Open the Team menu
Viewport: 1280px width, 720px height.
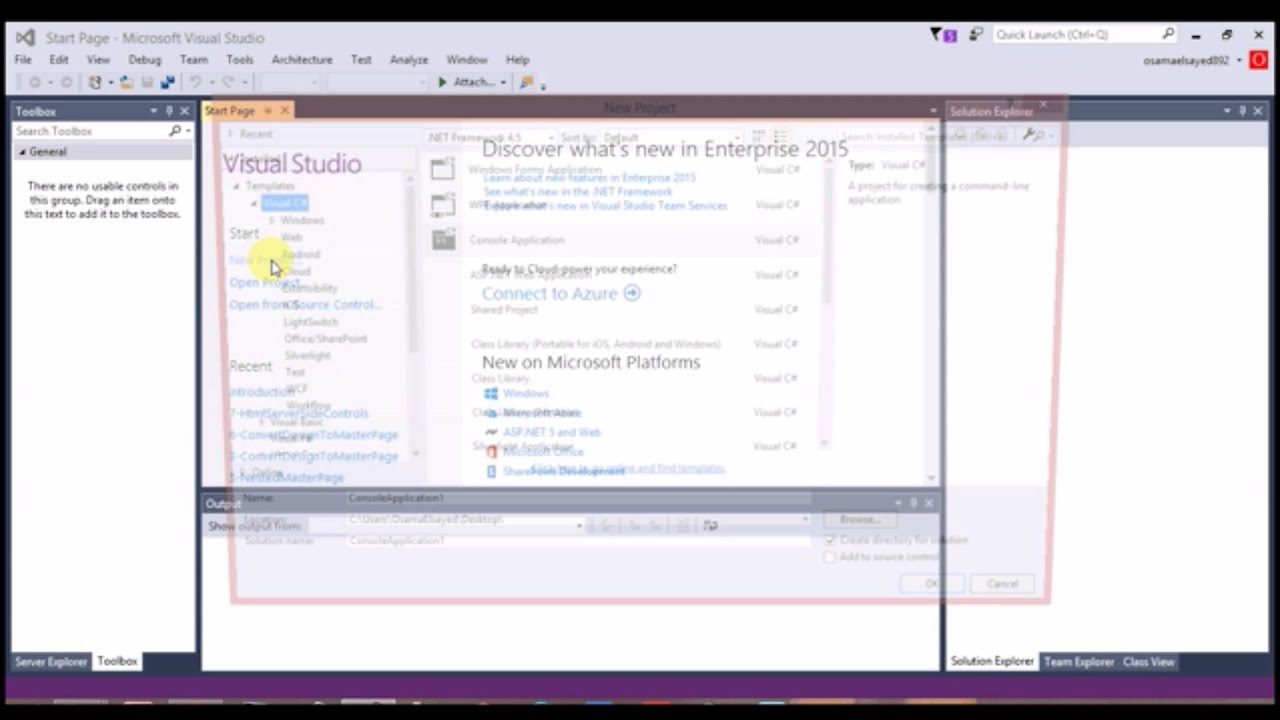point(194,60)
